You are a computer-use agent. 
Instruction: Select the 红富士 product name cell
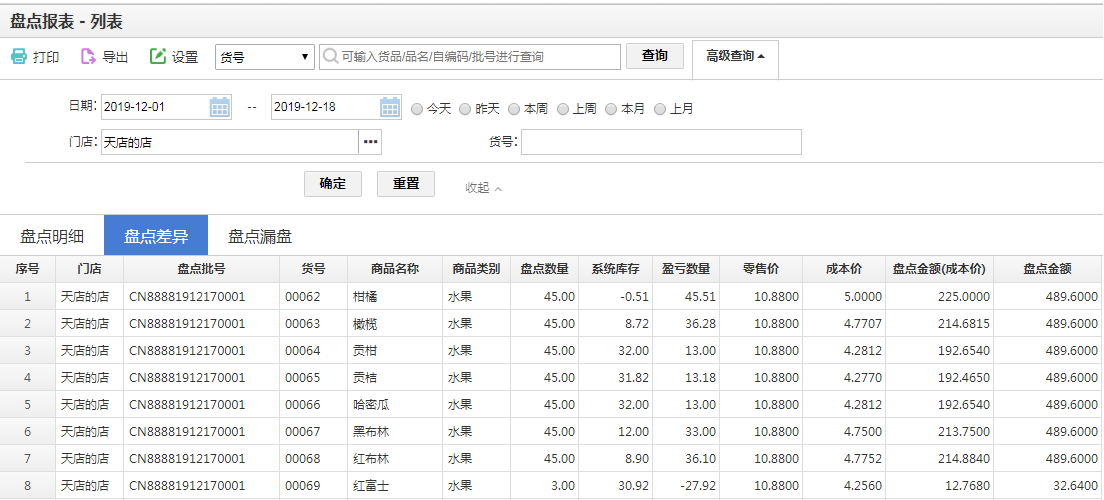click(x=395, y=486)
